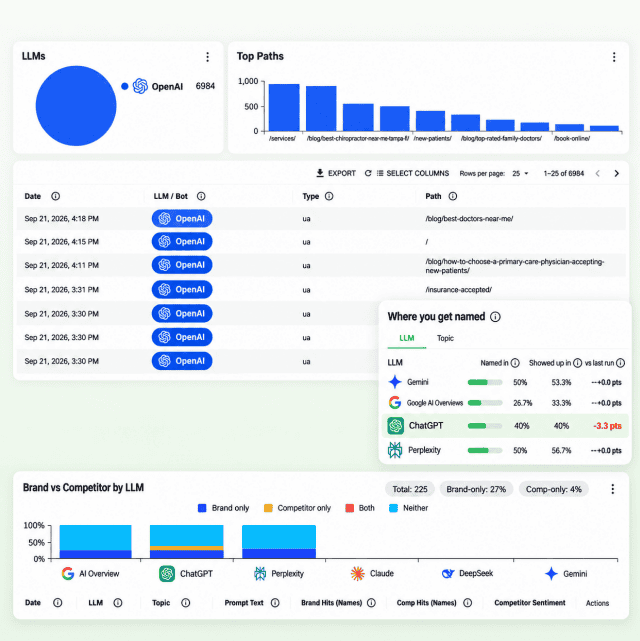Viewport: 640px width, 641px height.
Task: Click info icon beside Where you get named
Action: coord(495,317)
